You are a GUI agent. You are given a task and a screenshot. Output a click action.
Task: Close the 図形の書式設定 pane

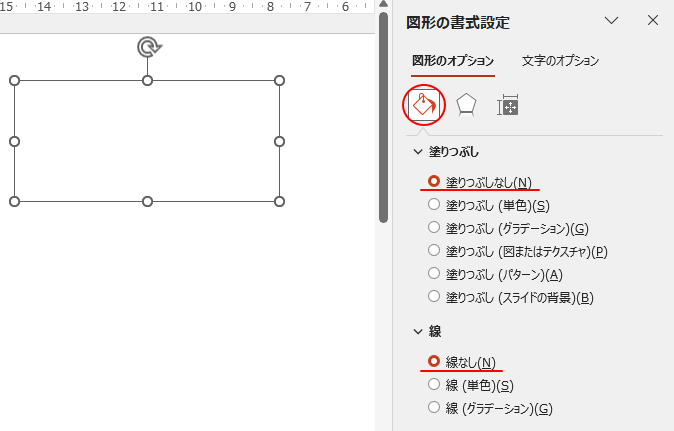653,20
